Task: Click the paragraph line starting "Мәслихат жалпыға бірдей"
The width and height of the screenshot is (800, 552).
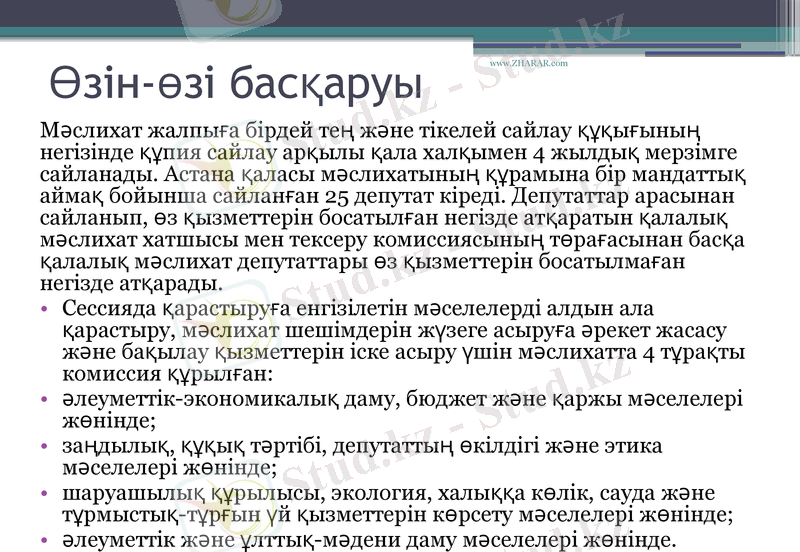Action: point(370,131)
